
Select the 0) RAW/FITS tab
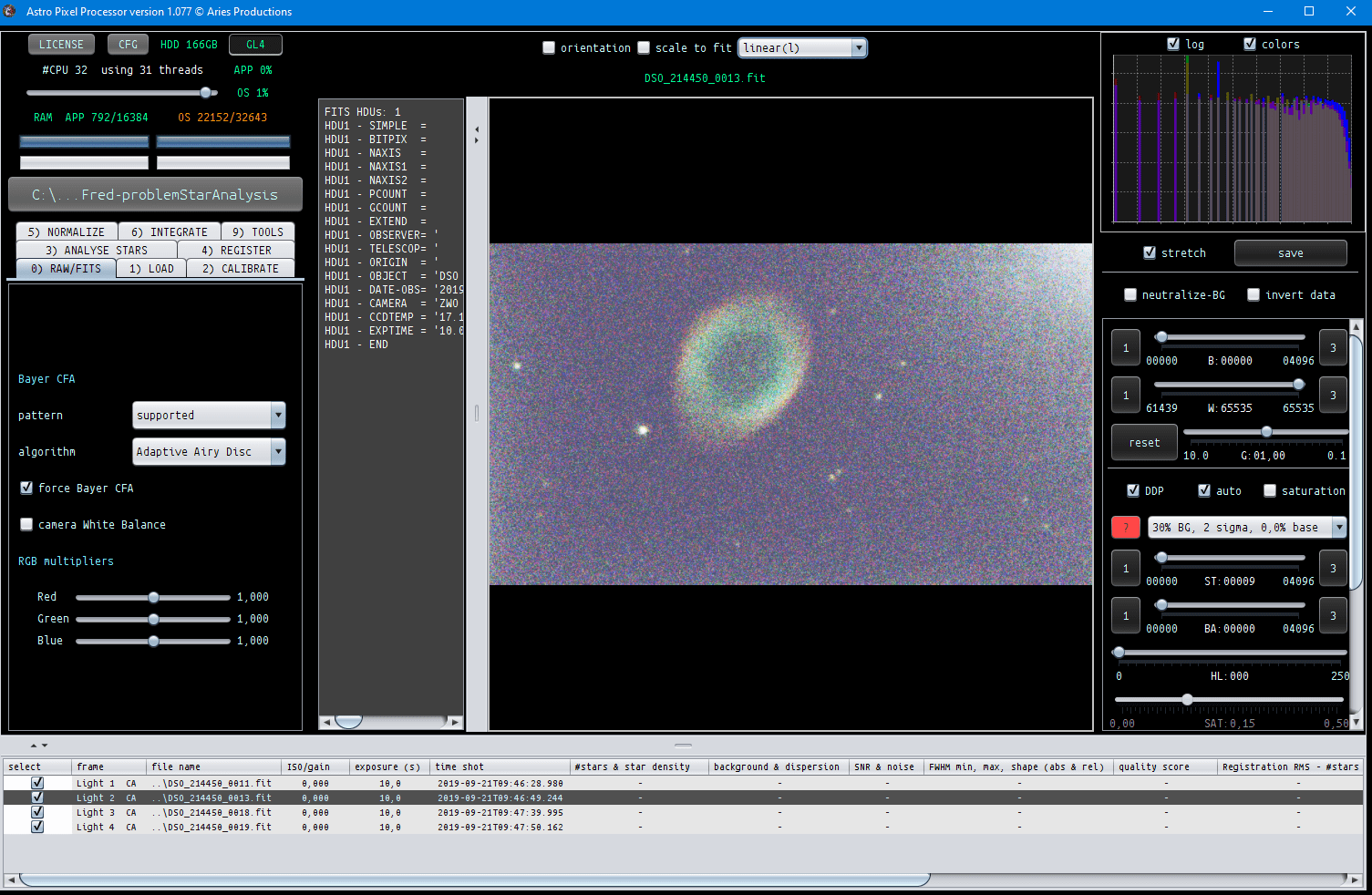tap(66, 268)
